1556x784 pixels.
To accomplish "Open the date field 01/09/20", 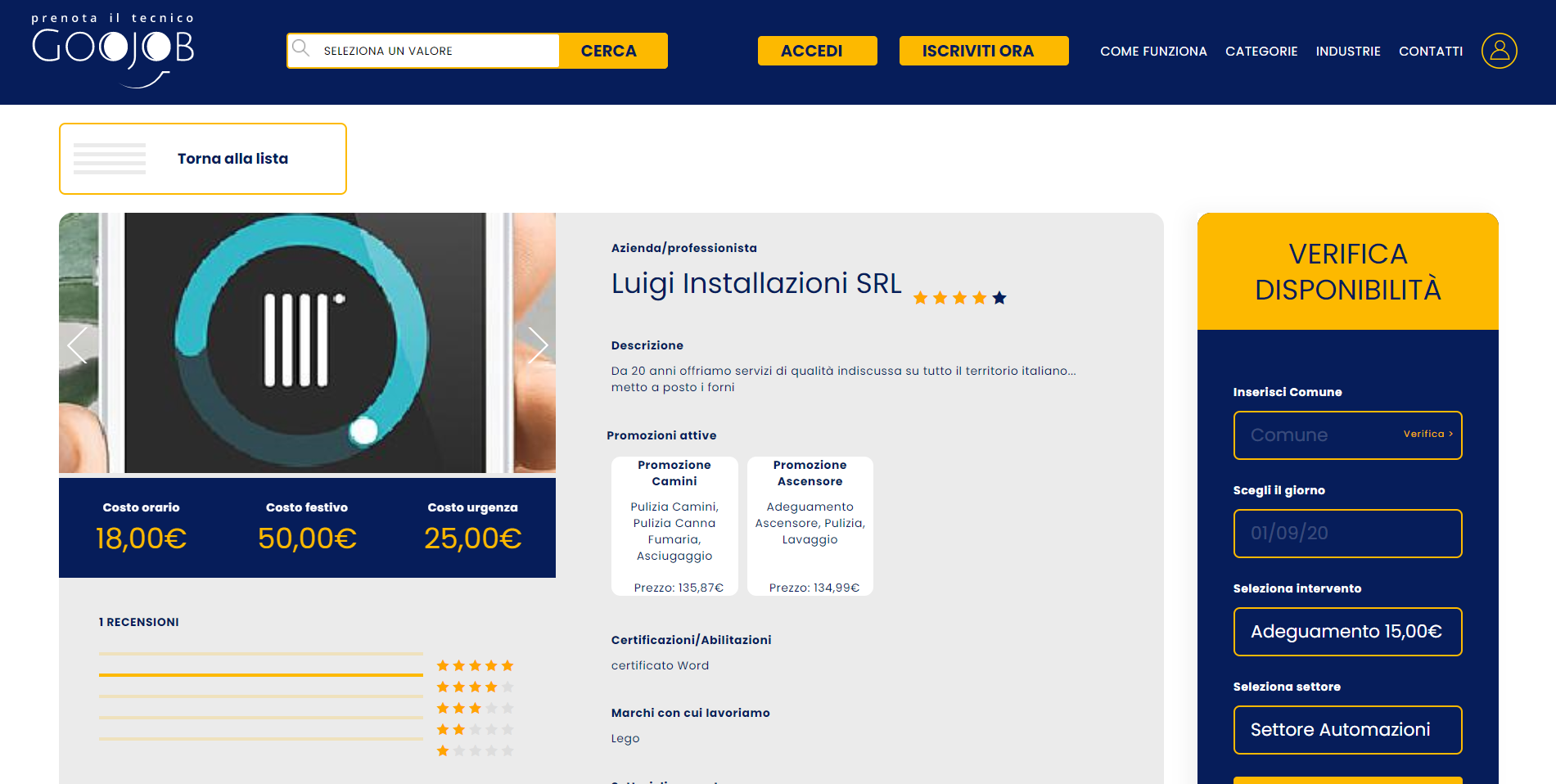I will point(1347,534).
